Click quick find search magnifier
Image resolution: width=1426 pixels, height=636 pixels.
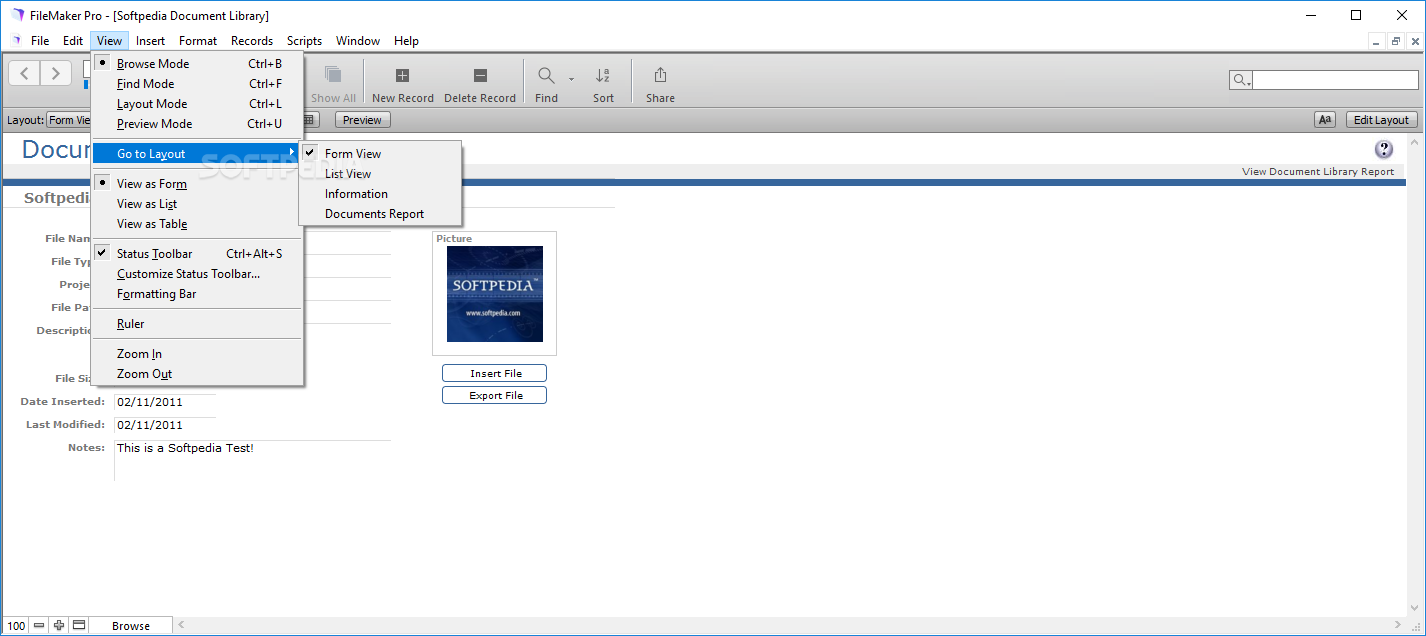1241,81
